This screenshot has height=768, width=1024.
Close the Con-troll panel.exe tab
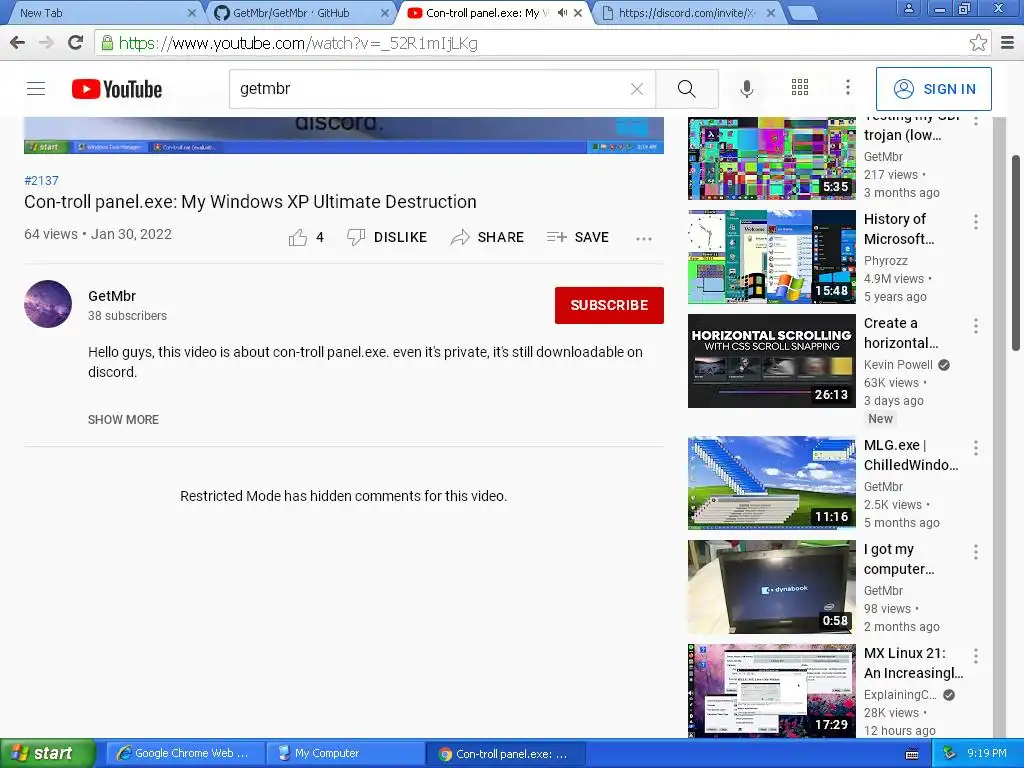578,13
